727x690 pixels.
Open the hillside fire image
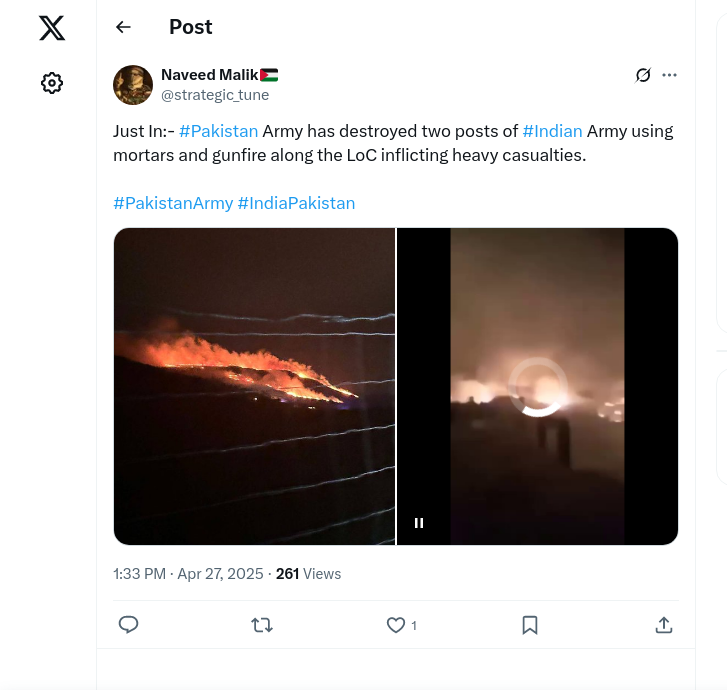pos(255,386)
